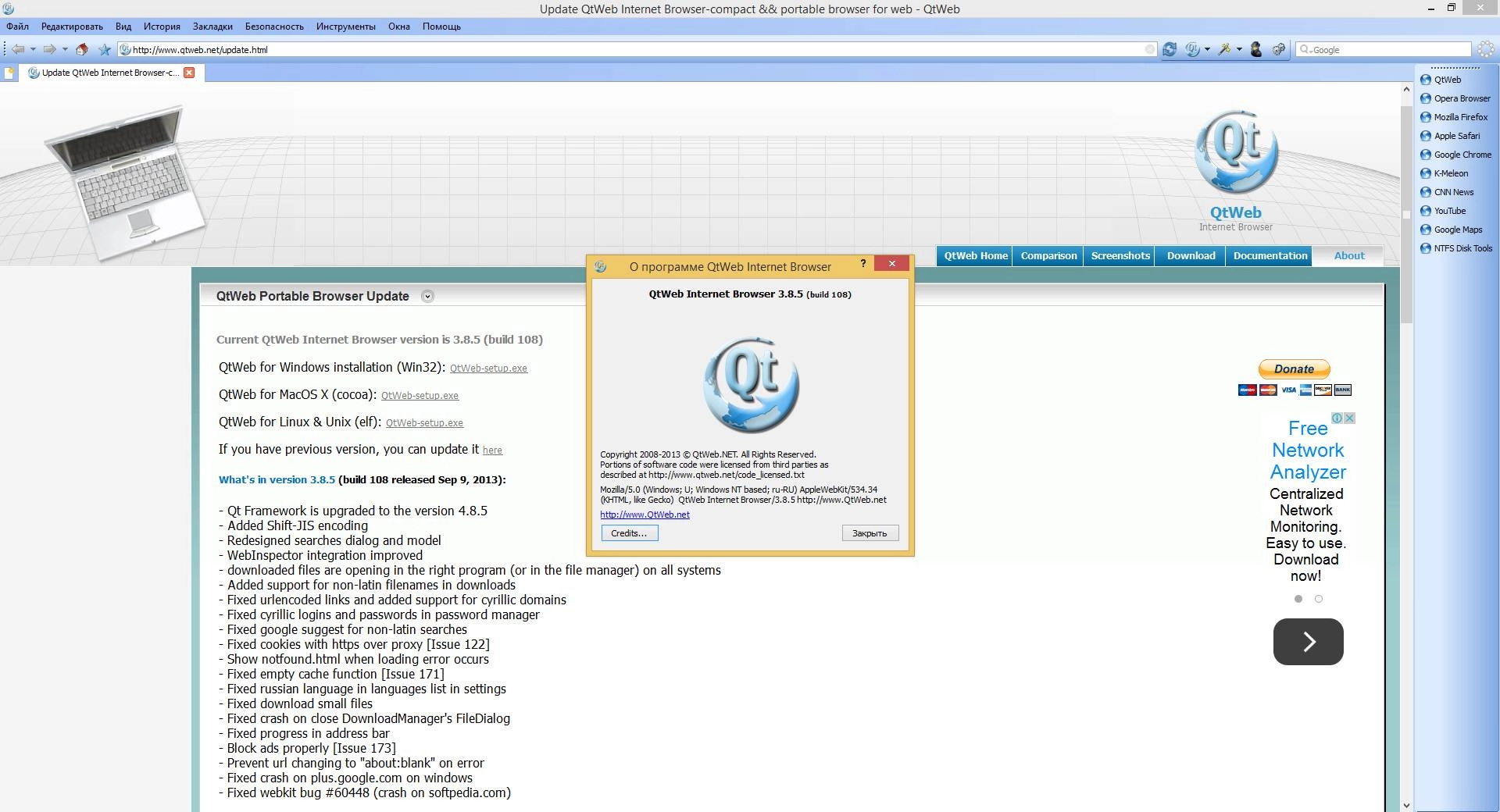Click the QtWeb Internet Browser logo on page
The width and height of the screenshot is (1500, 812).
coord(1236,170)
